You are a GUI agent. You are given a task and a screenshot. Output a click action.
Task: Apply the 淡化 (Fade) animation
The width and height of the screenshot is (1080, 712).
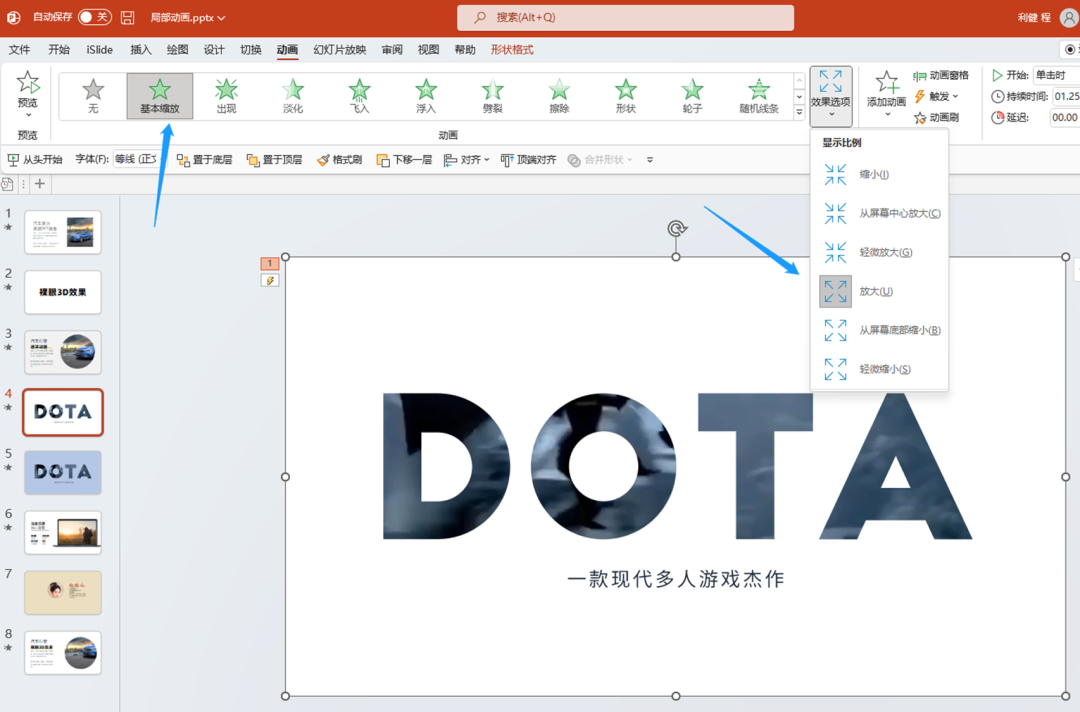(293, 96)
